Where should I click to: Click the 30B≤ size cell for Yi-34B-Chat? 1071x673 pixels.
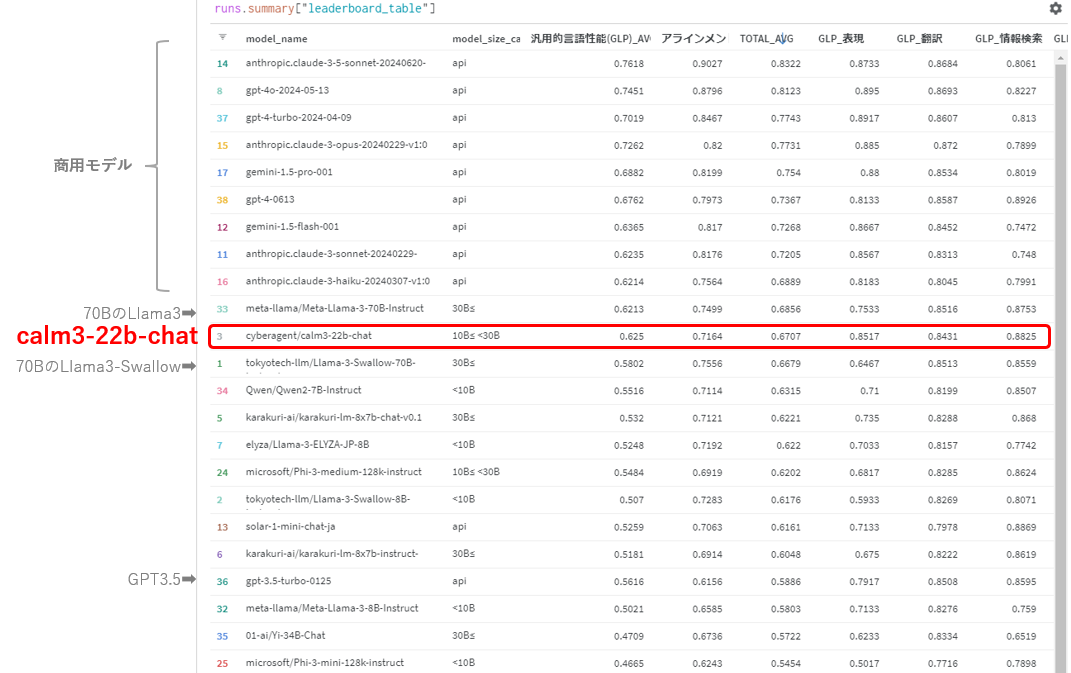click(x=463, y=635)
